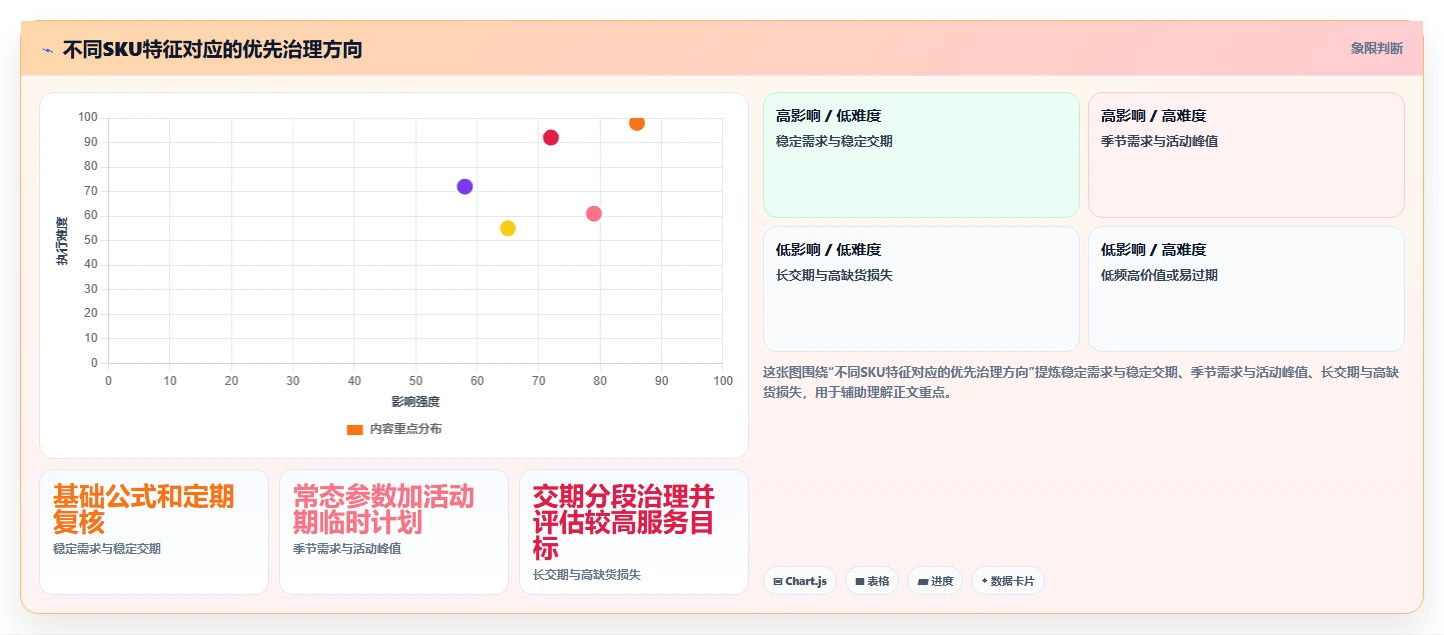The height and width of the screenshot is (635, 1444).
Task: Click the purple scatter point near 58
Action: (x=465, y=187)
